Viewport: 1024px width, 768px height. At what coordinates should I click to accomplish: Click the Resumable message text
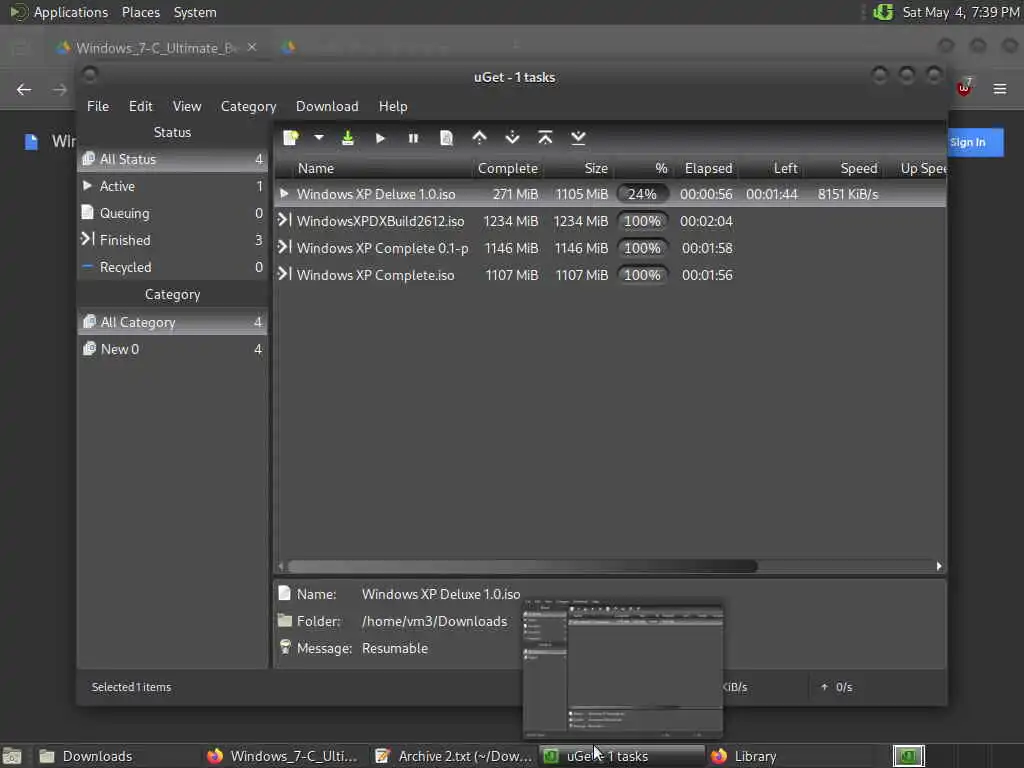(395, 648)
